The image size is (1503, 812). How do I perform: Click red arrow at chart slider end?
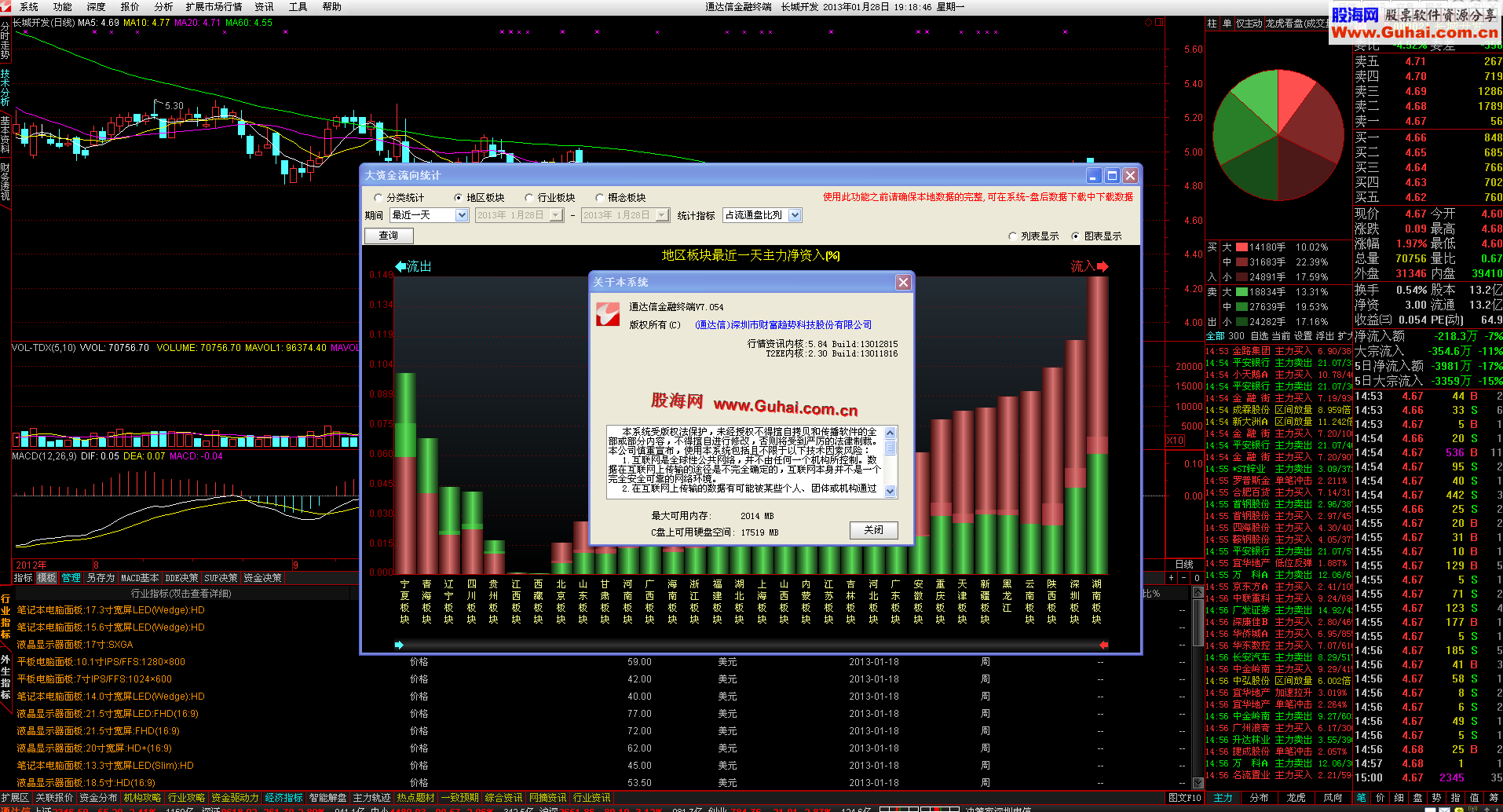coord(1104,645)
